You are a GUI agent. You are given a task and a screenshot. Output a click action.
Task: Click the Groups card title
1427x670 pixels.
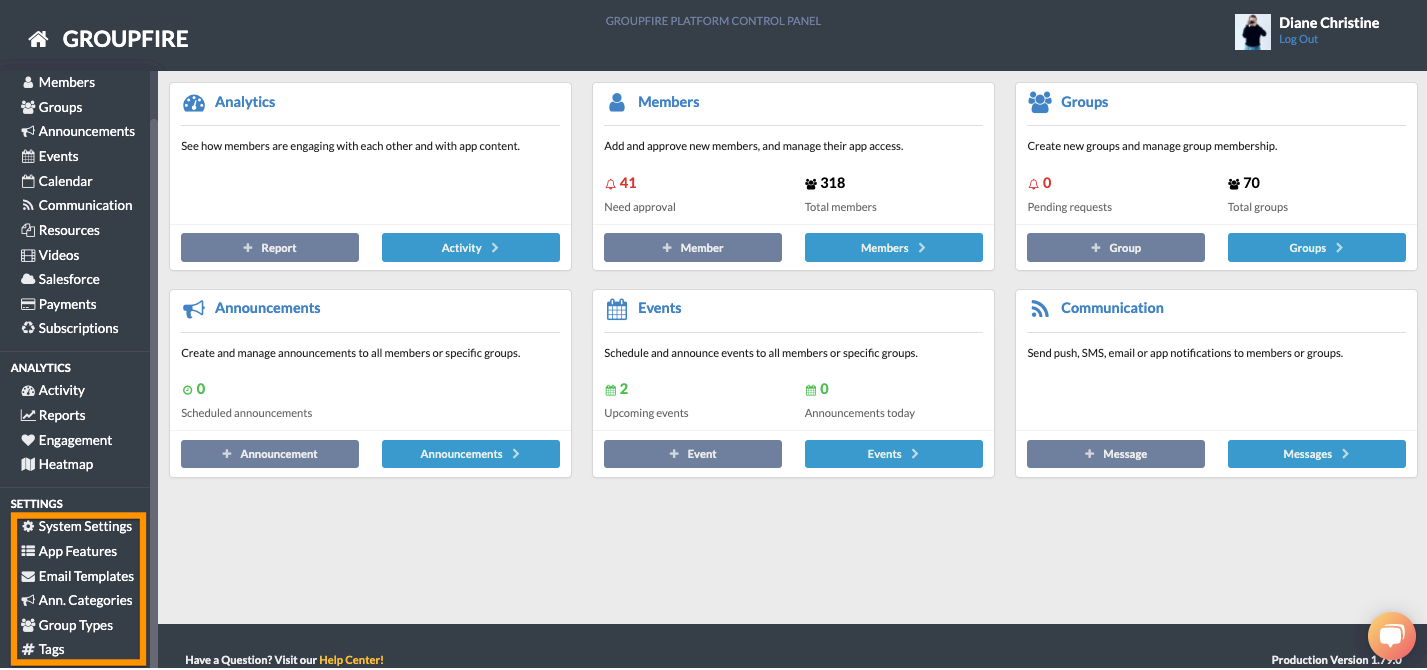1085,102
